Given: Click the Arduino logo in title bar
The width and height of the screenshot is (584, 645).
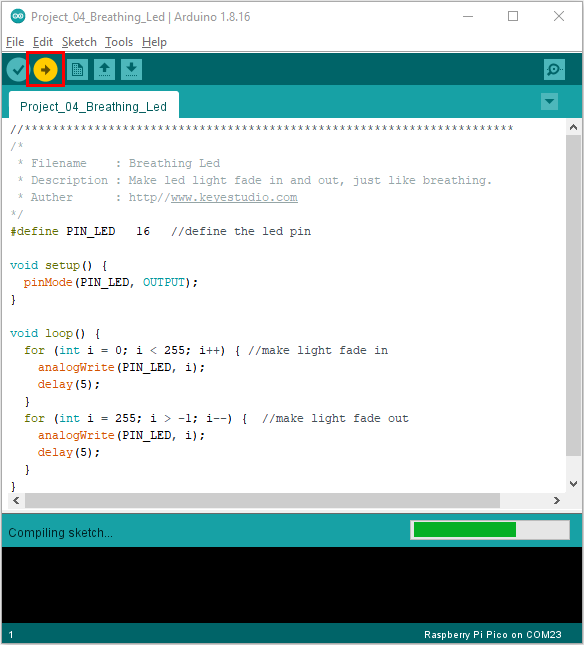Looking at the screenshot, I should 18,16.
